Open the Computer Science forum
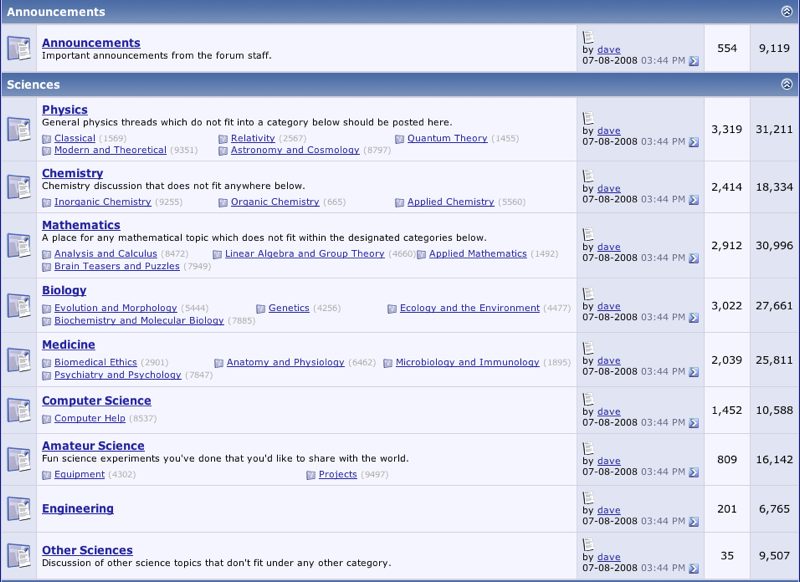Viewport: 800px width, 582px height. (96, 401)
